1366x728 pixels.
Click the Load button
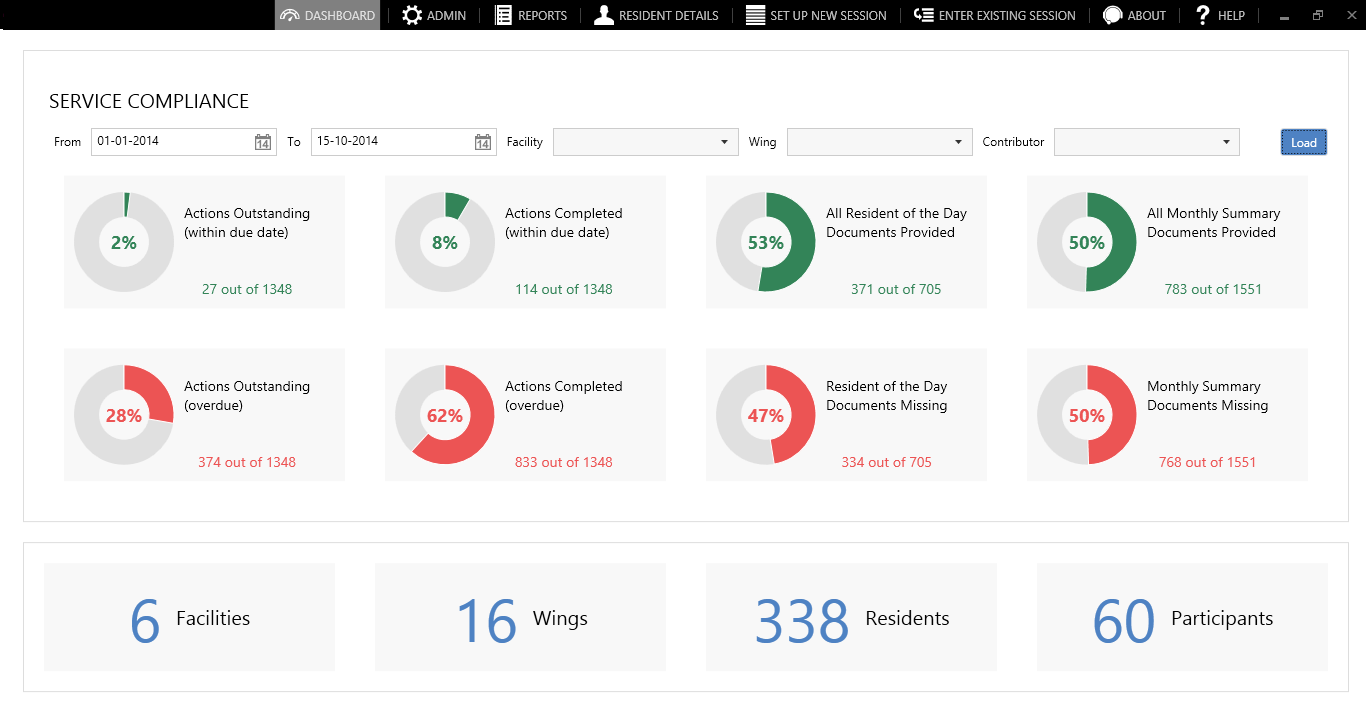tap(1304, 142)
